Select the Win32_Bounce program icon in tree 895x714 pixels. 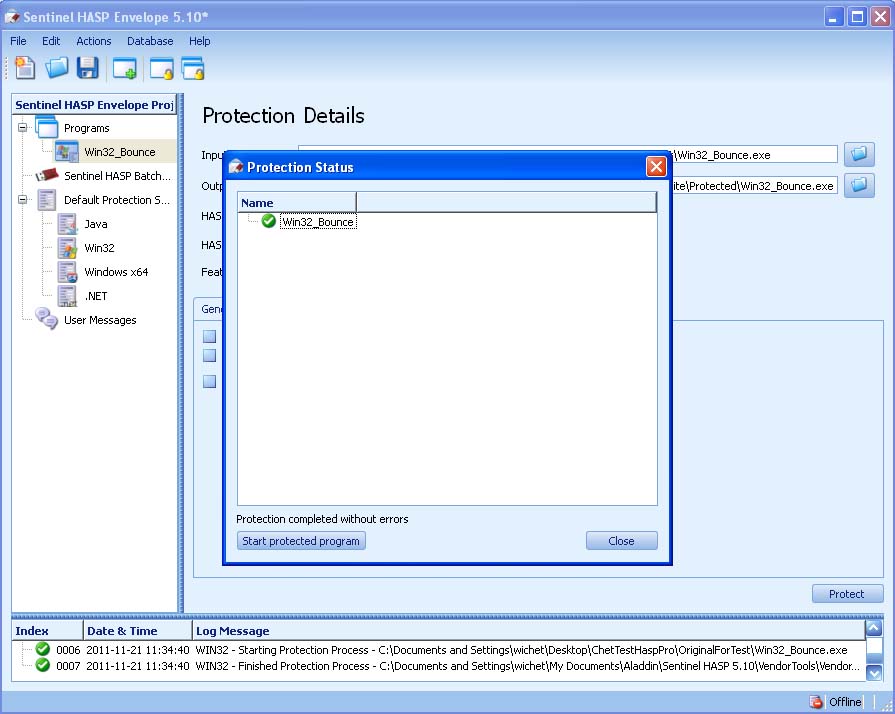pyautogui.click(x=67, y=152)
